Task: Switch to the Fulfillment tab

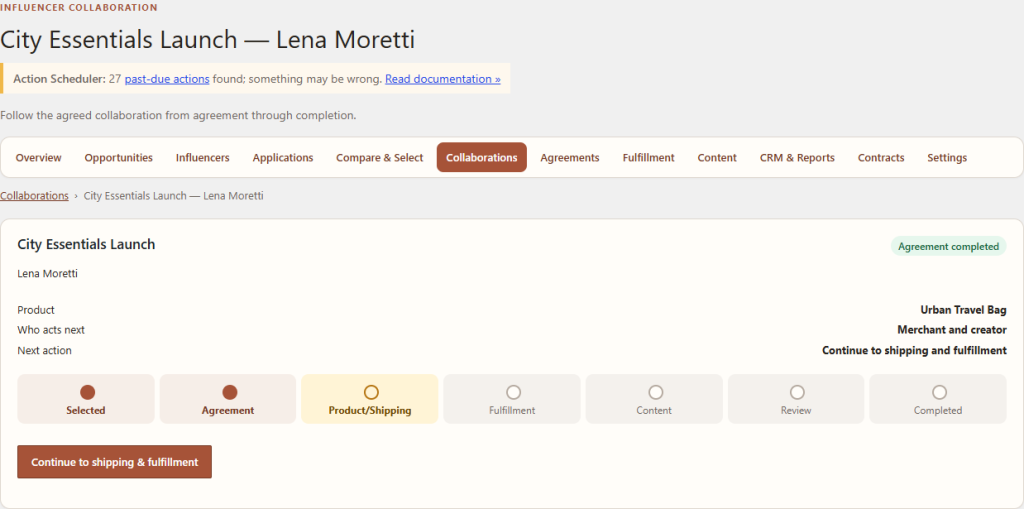Action: [648, 157]
